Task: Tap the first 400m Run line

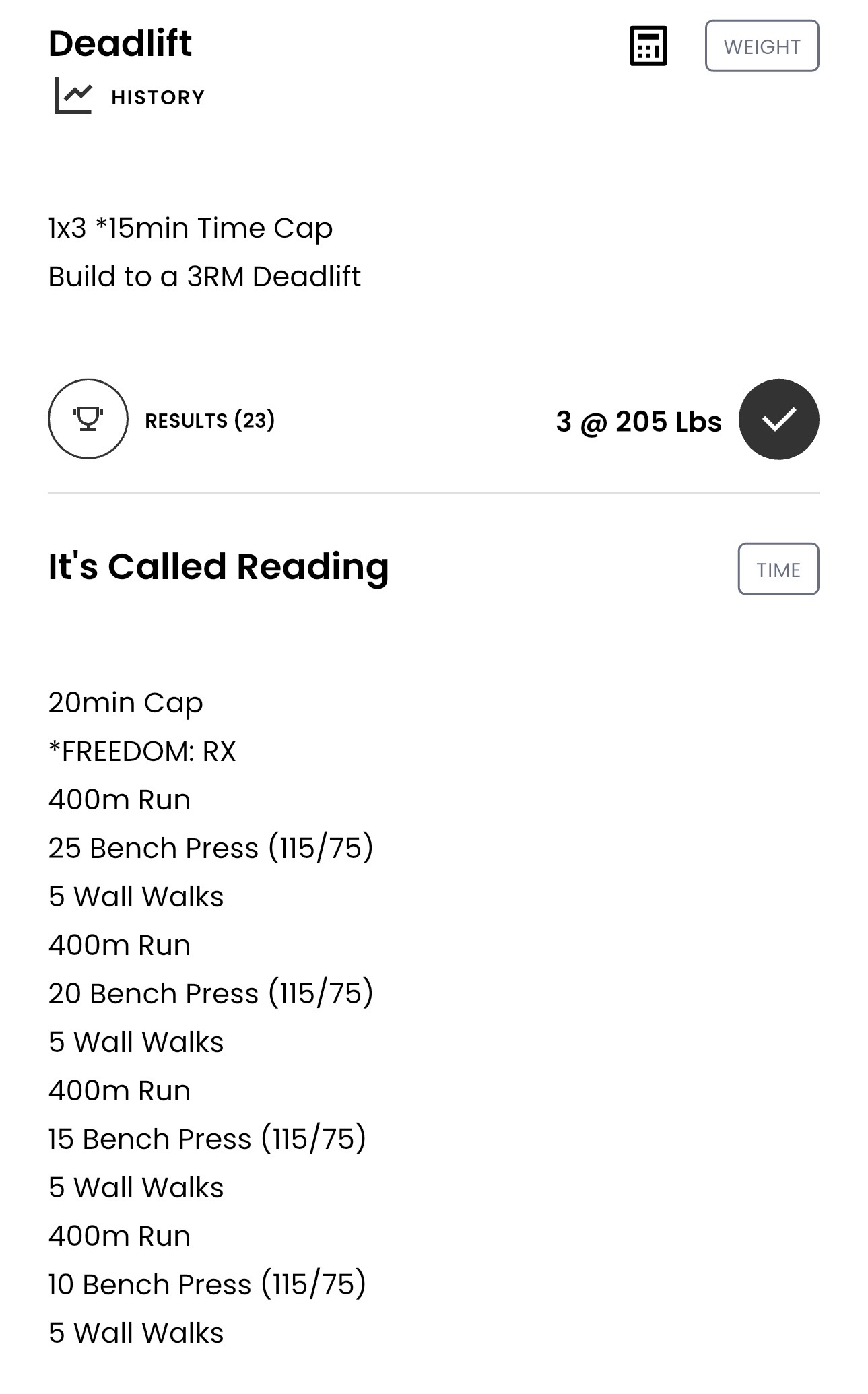Action: (x=120, y=800)
